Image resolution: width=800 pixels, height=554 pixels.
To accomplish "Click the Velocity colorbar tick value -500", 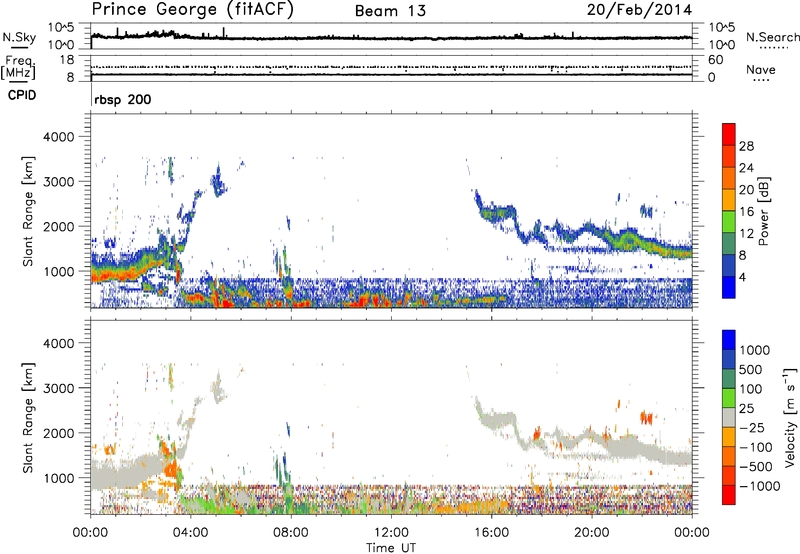I will [x=755, y=466].
